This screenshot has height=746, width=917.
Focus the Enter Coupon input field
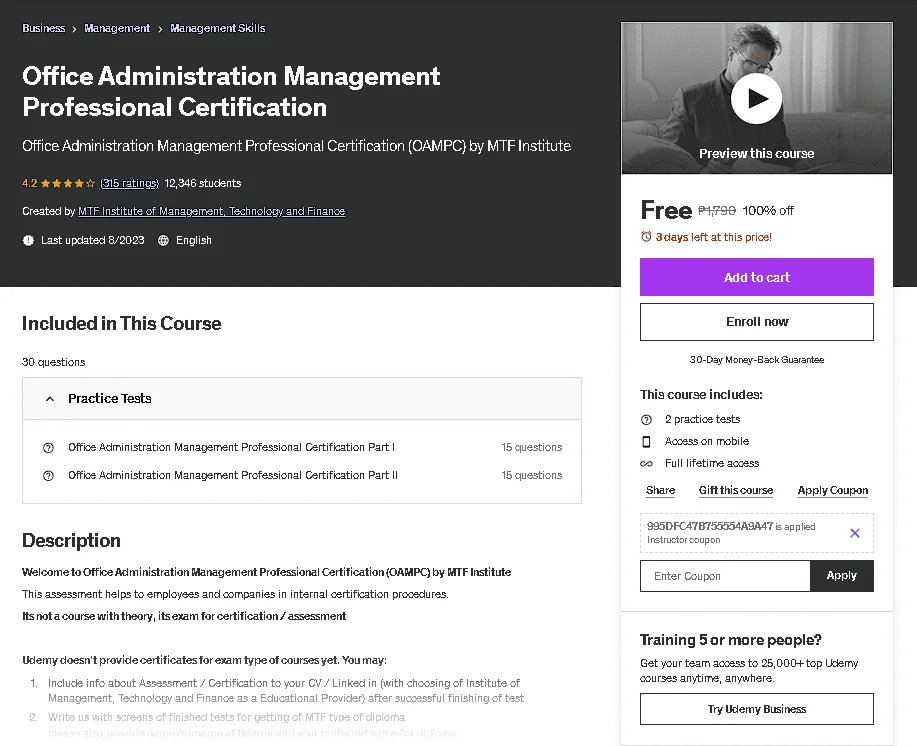click(x=725, y=576)
